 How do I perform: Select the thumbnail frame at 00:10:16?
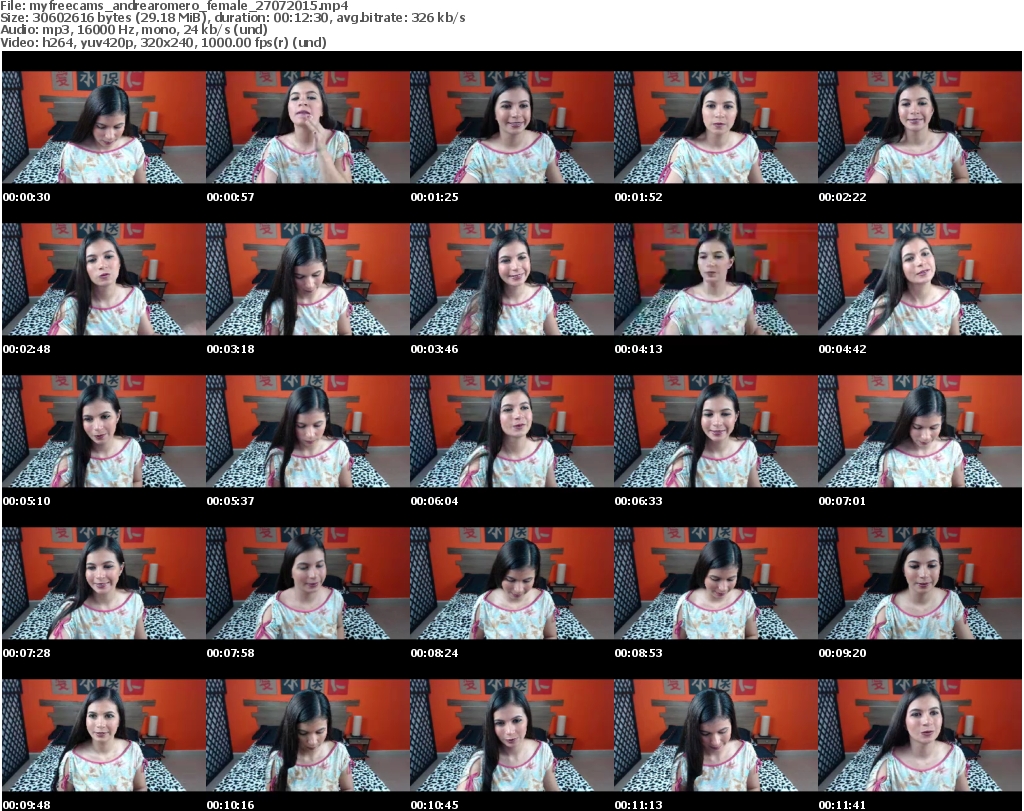tap(308, 736)
